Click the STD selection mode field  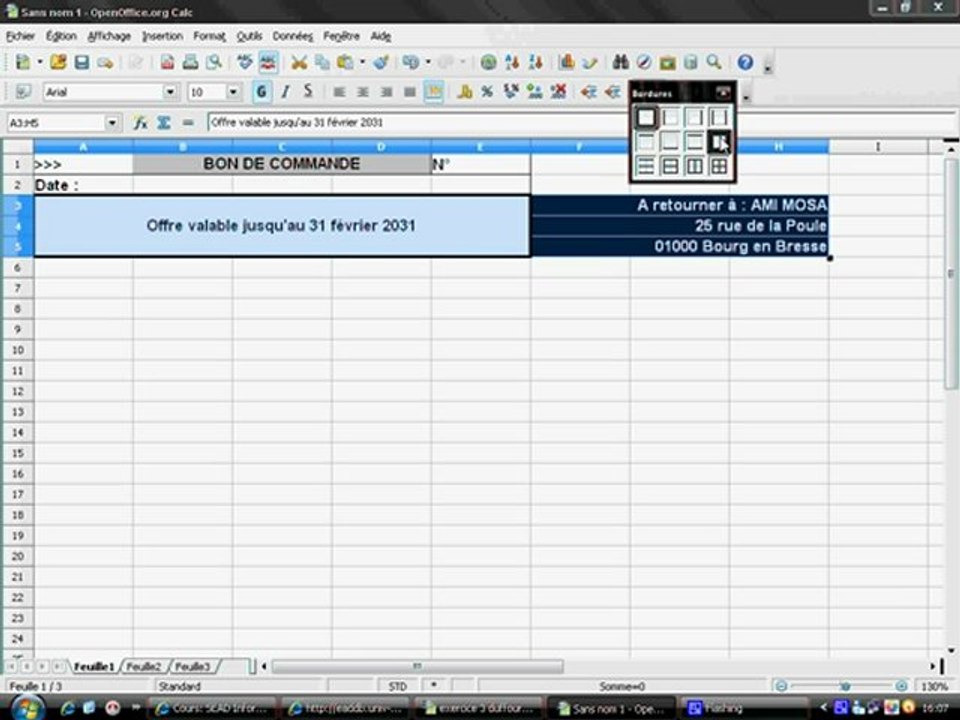[397, 686]
